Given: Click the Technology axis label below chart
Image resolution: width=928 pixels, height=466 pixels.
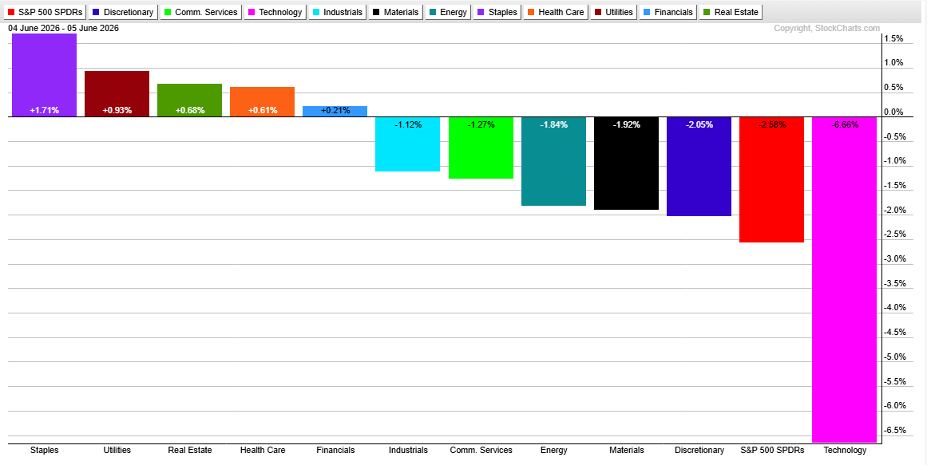Looking at the screenshot, I should (x=845, y=450).
